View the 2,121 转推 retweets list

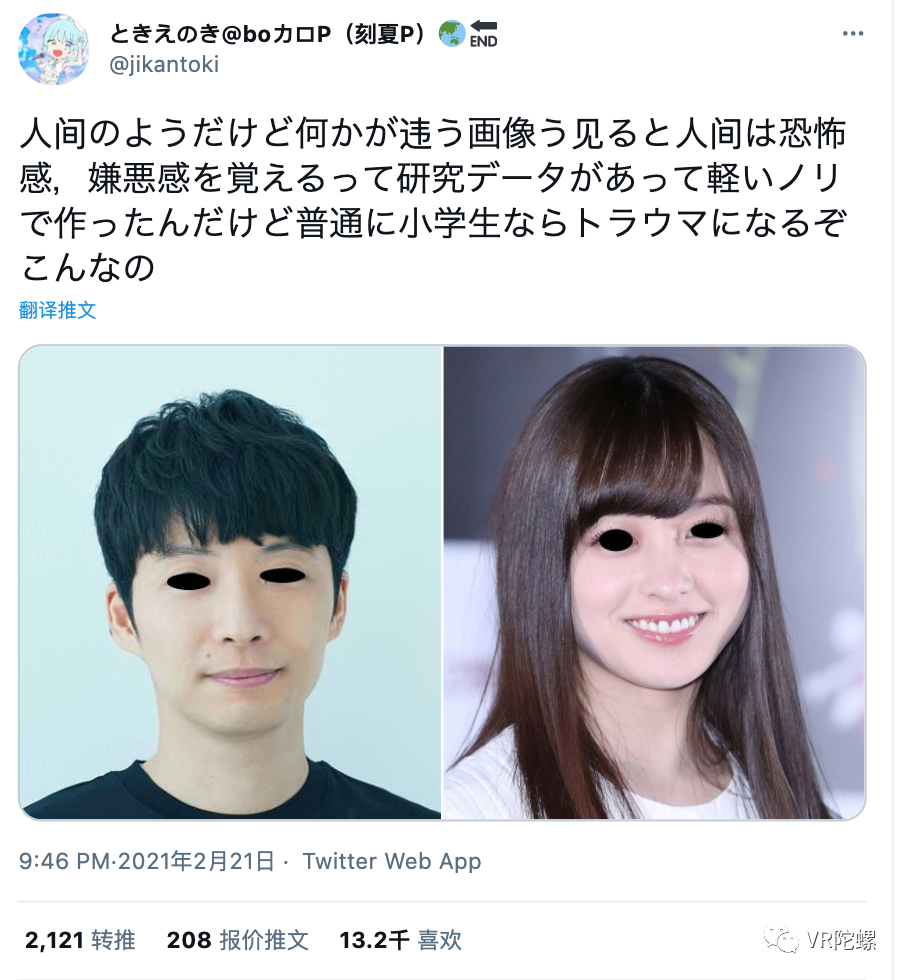[80, 939]
